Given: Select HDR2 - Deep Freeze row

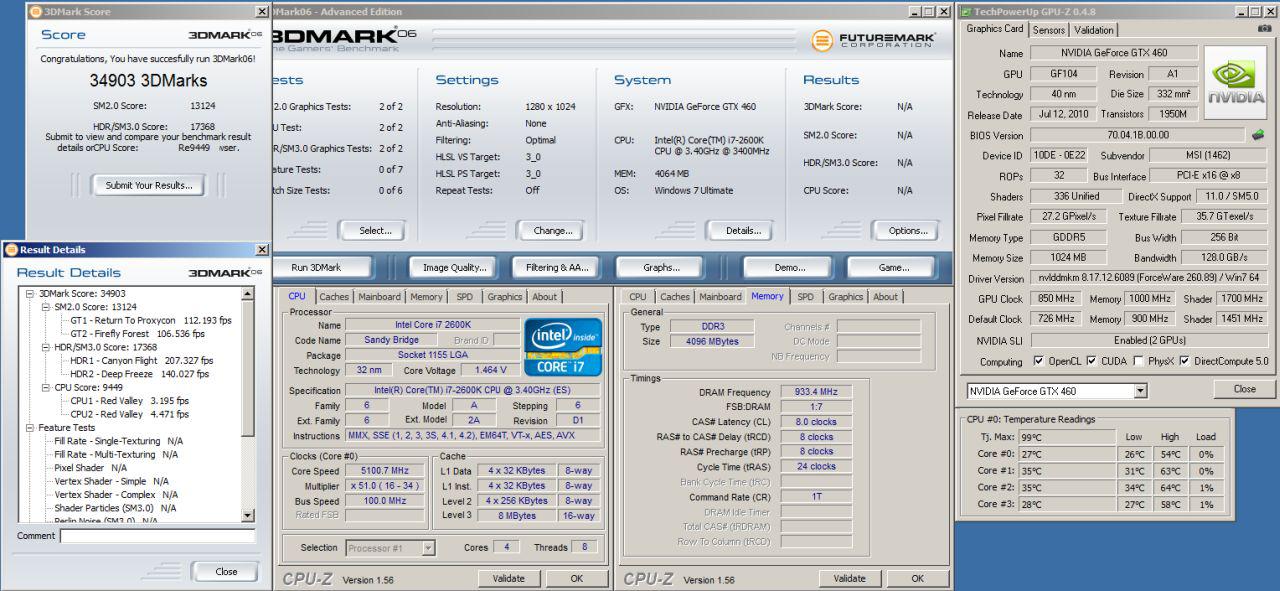Looking at the screenshot, I should (x=139, y=374).
